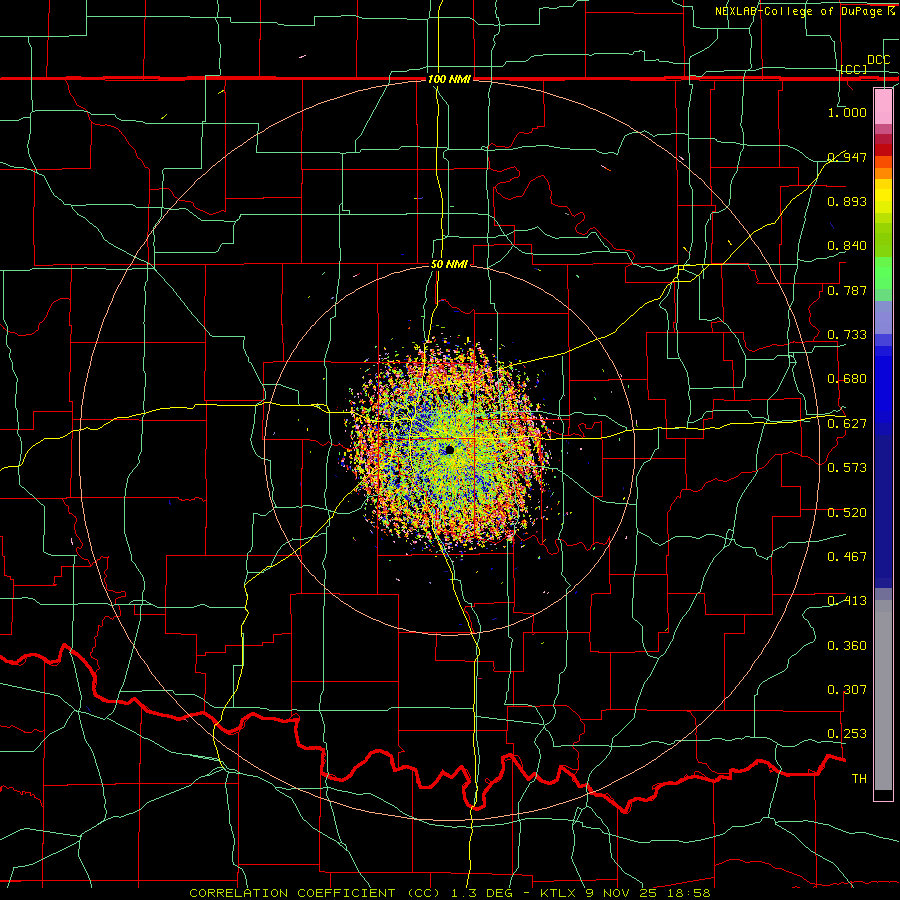Click the 0.627 legend value
Image resolution: width=900 pixels, height=900 pixels.
(x=847, y=423)
